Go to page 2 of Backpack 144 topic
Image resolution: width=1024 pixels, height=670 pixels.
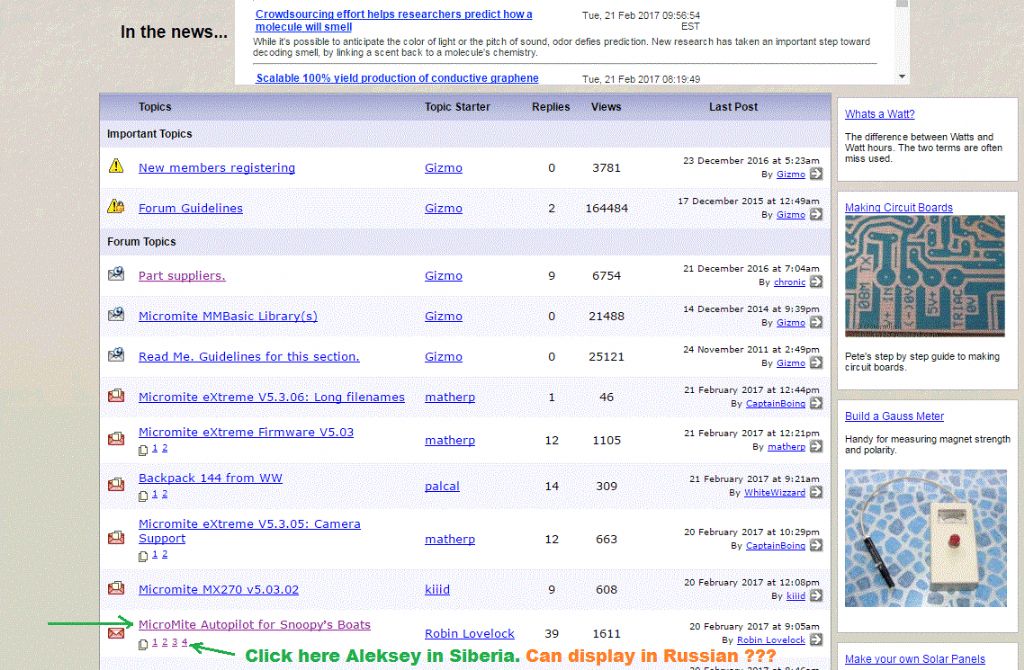click(x=165, y=494)
